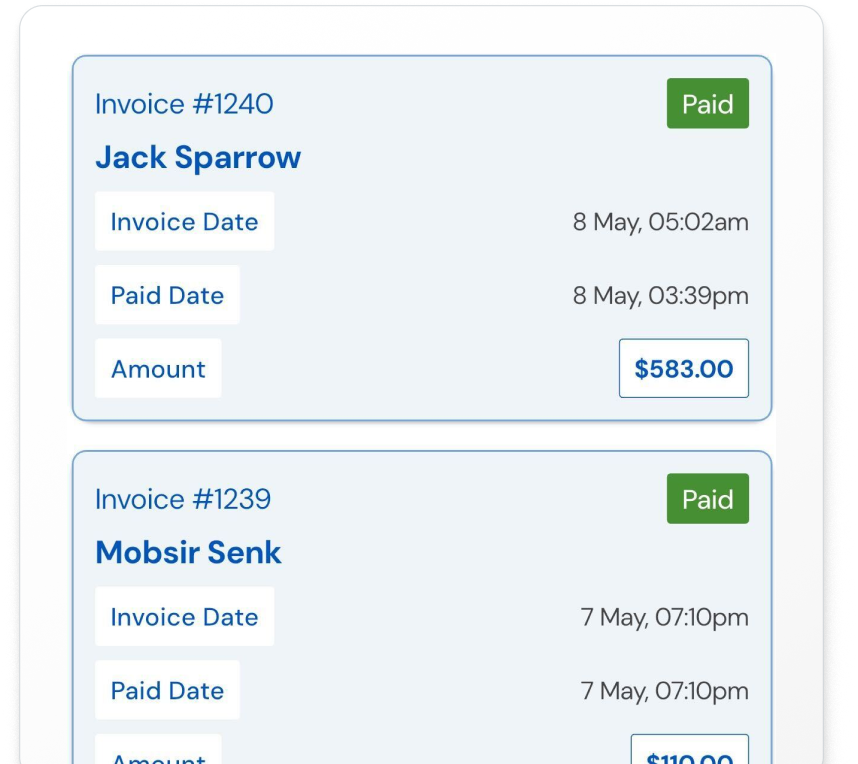Click the Paid badge on invoice #1240

(707, 104)
